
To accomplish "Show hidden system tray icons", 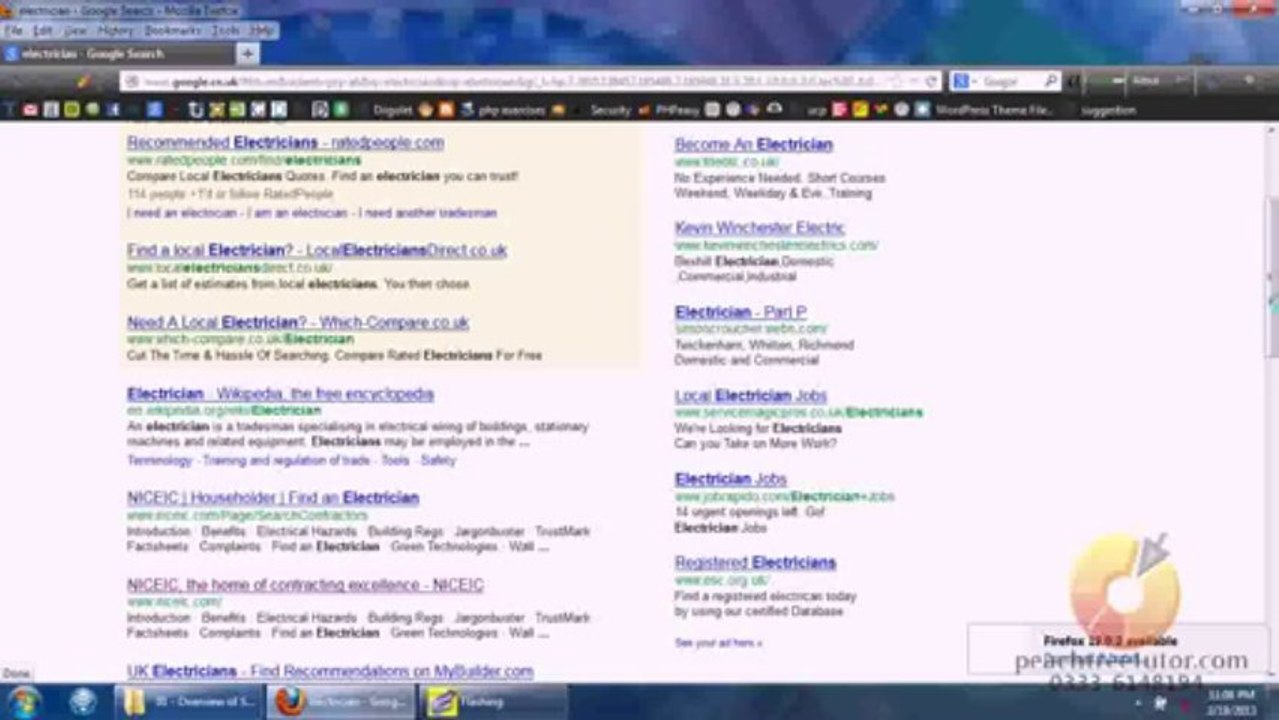I will [x=1140, y=703].
